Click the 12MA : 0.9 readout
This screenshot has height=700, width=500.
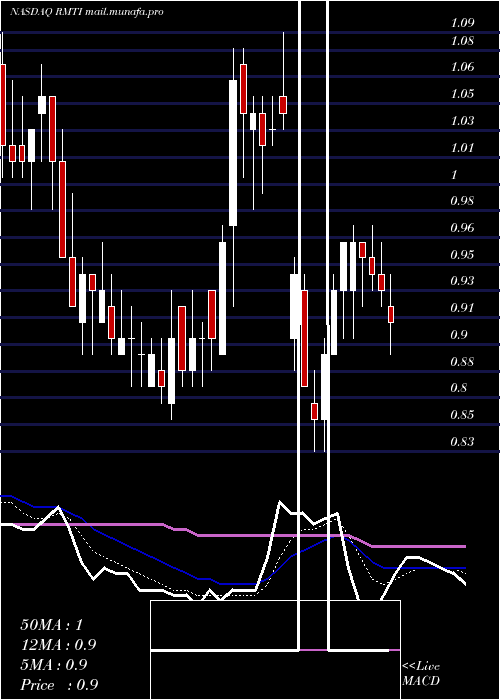click(58, 645)
